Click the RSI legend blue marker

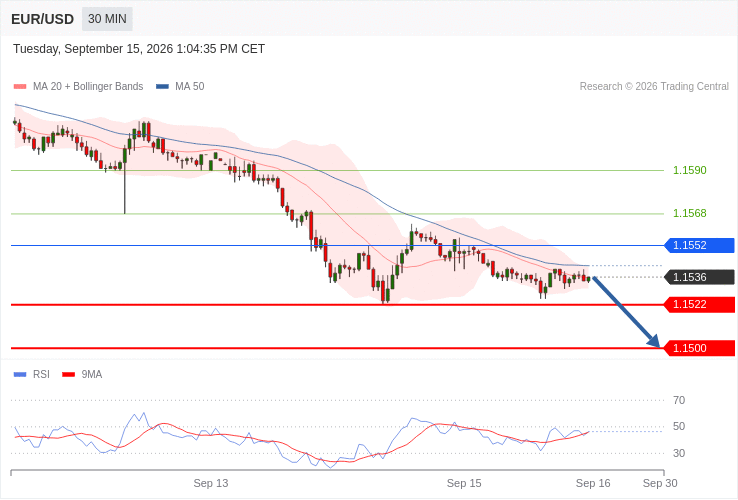click(x=20, y=375)
